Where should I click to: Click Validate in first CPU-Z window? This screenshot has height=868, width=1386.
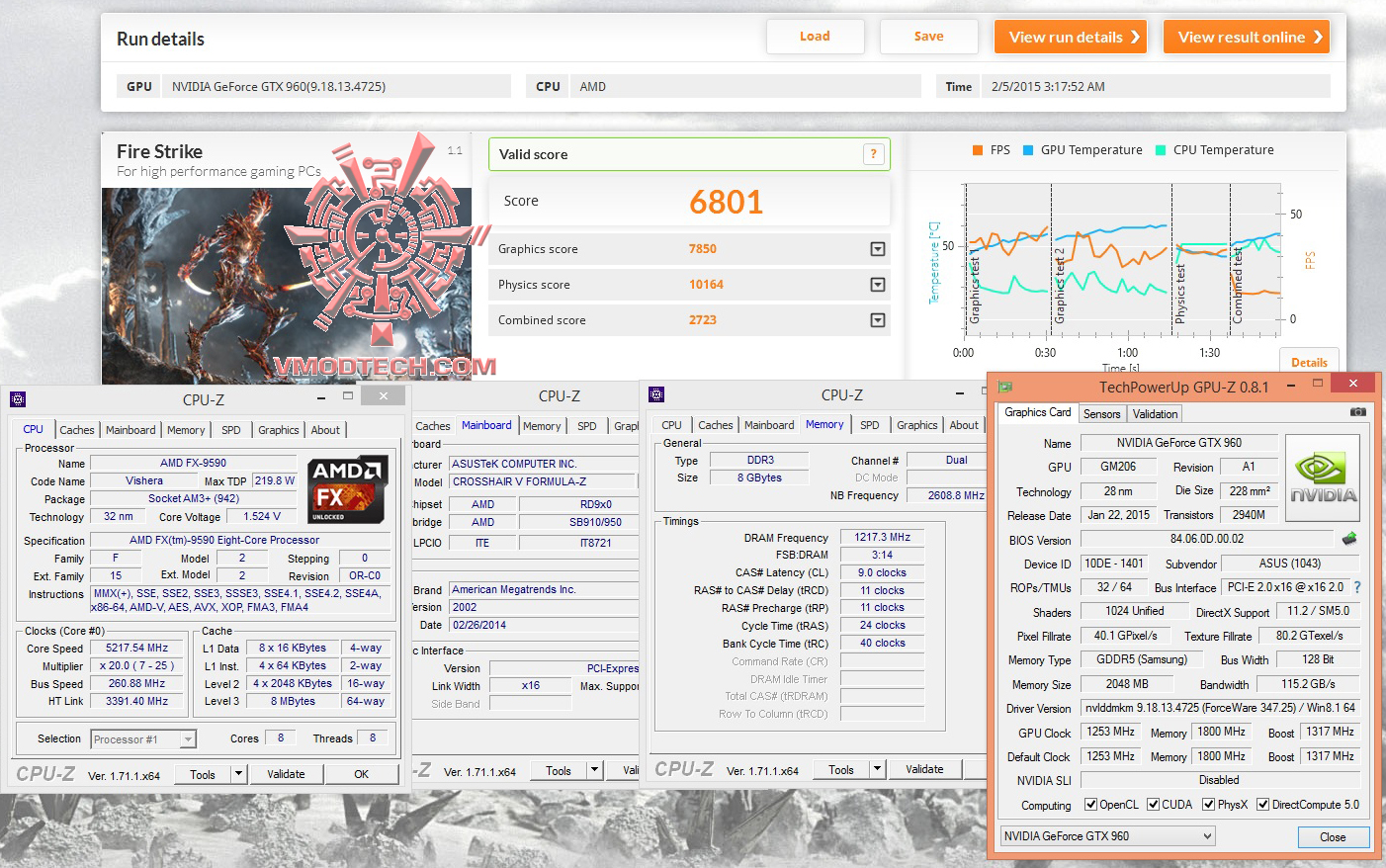coord(286,774)
